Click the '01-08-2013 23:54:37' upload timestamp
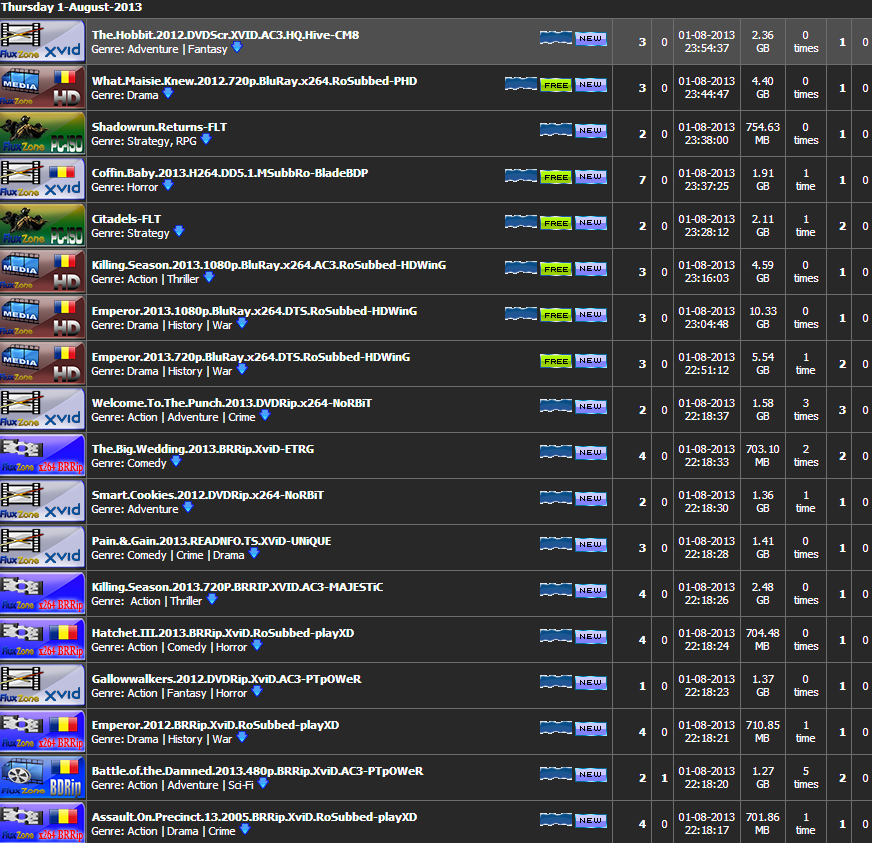 pyautogui.click(x=706, y=42)
